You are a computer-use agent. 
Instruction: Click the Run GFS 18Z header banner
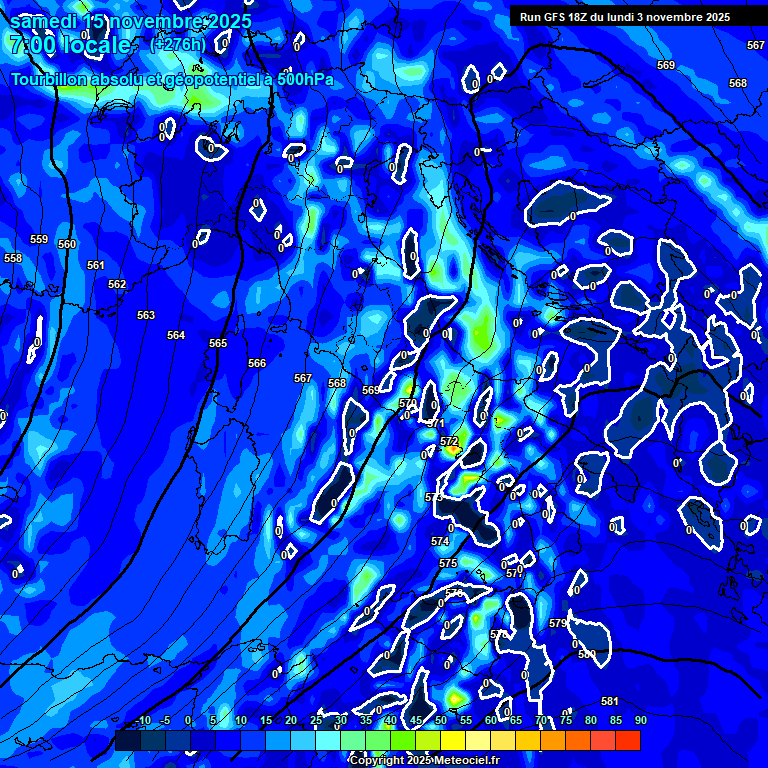[625, 17]
